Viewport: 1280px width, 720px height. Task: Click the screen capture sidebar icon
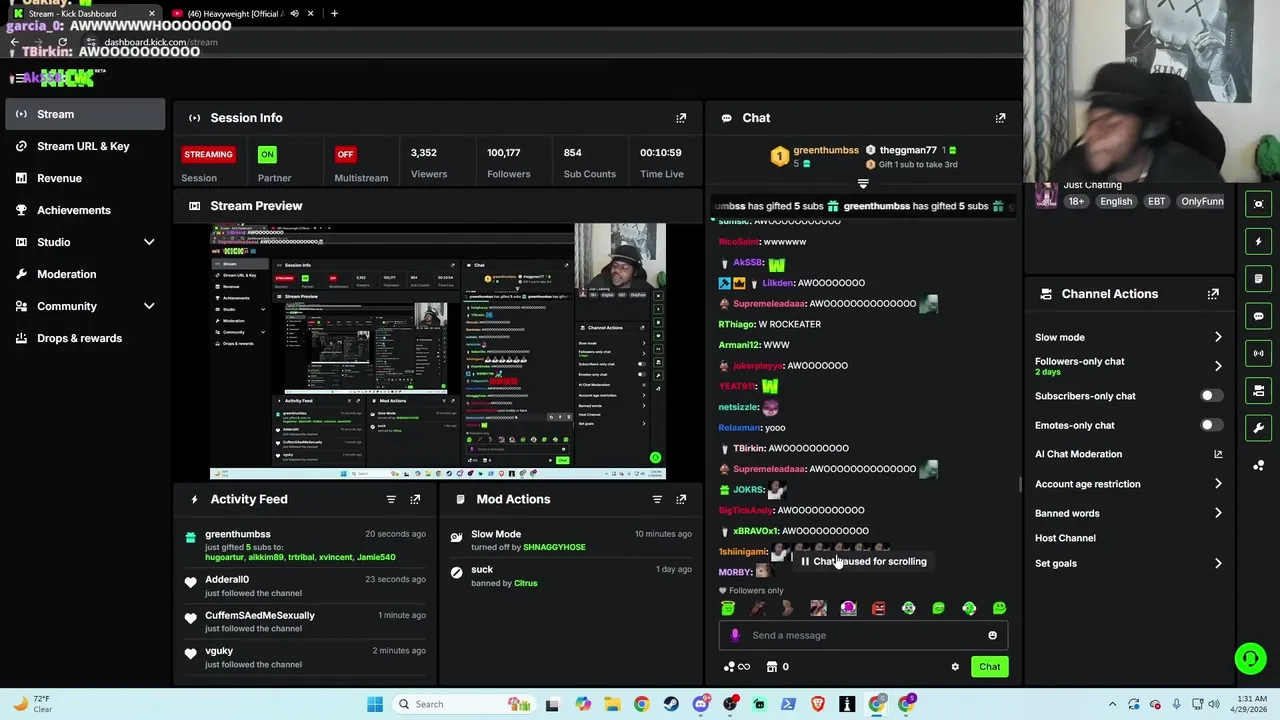point(1258,203)
